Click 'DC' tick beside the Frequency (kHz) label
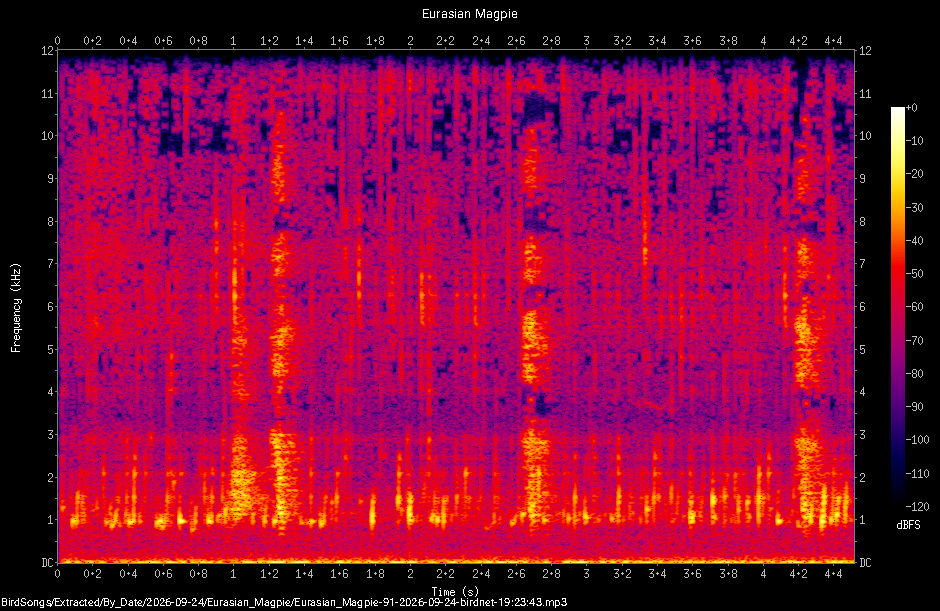The image size is (940, 611). pos(47,562)
